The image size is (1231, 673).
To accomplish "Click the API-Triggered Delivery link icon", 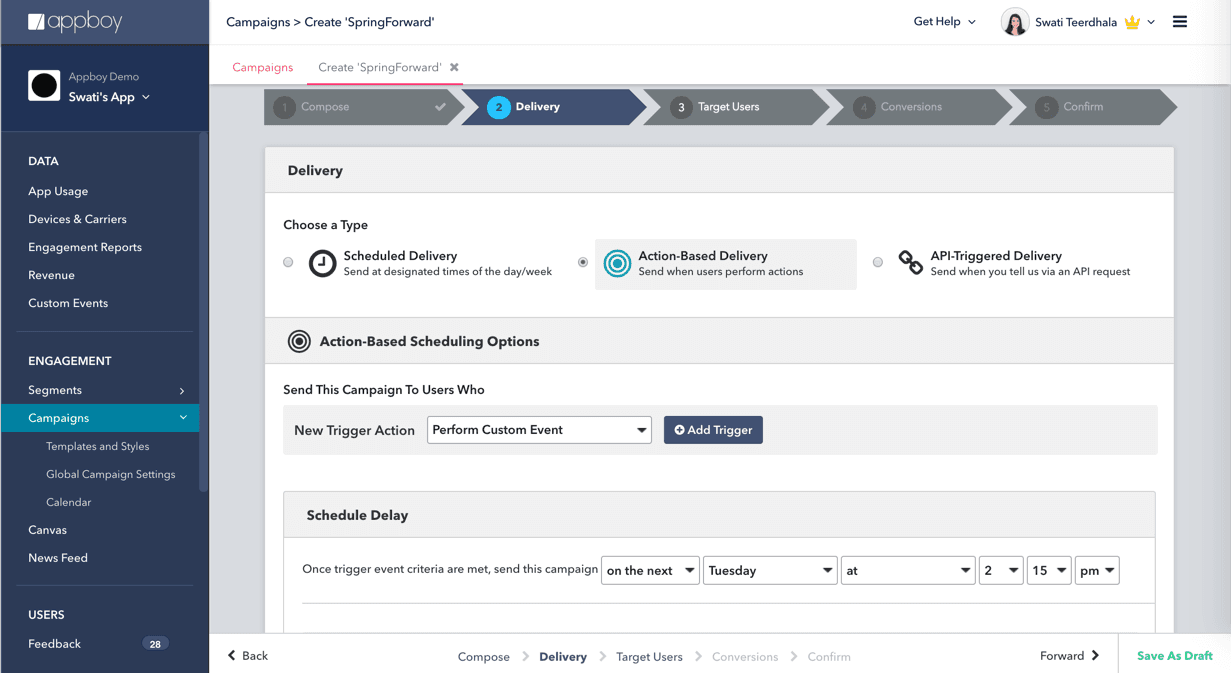I will (910, 263).
